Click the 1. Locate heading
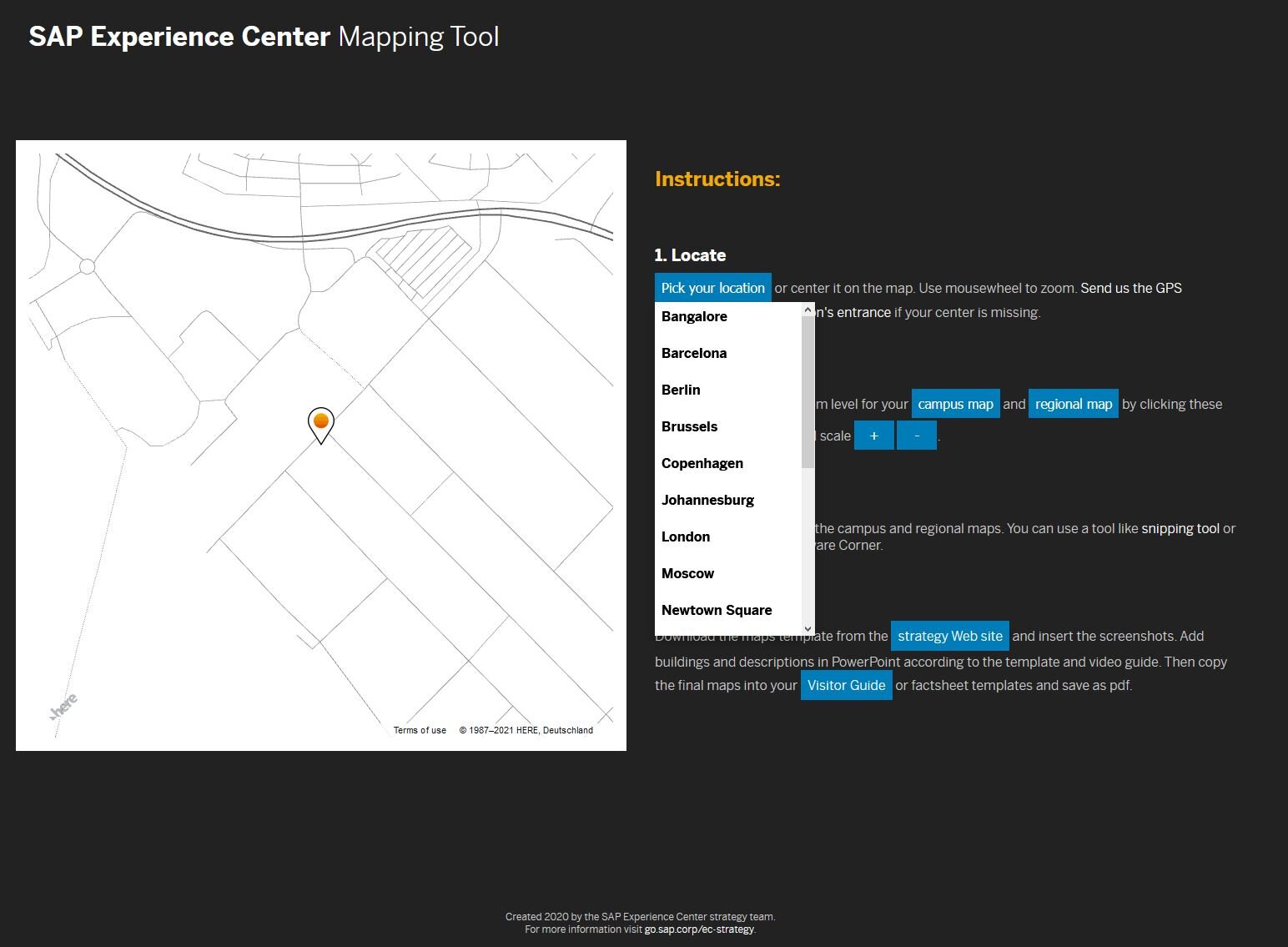 (x=690, y=255)
